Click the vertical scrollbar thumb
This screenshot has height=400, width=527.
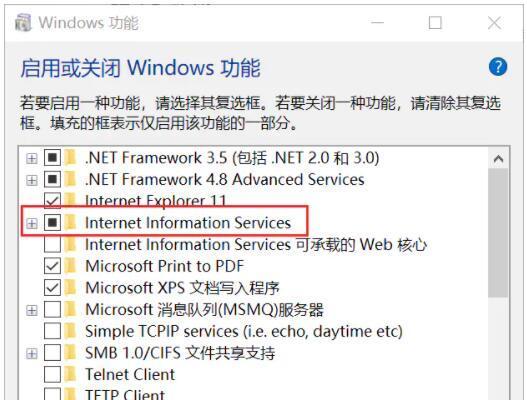498,233
